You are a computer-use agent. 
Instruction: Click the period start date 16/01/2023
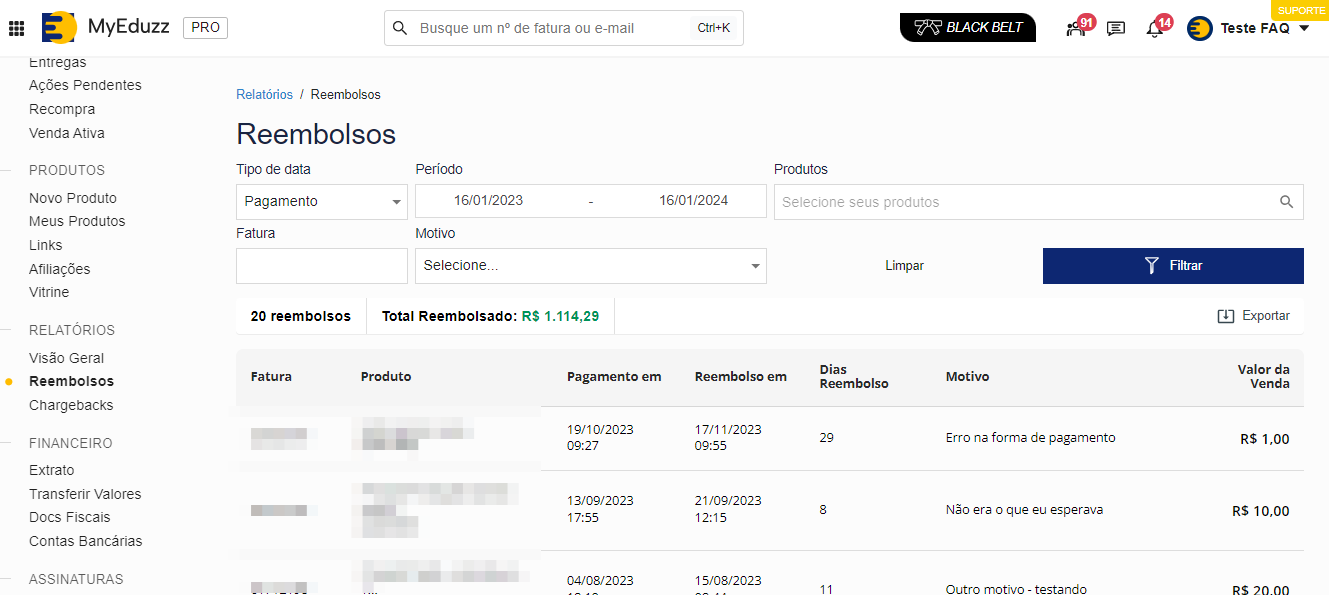[488, 201]
